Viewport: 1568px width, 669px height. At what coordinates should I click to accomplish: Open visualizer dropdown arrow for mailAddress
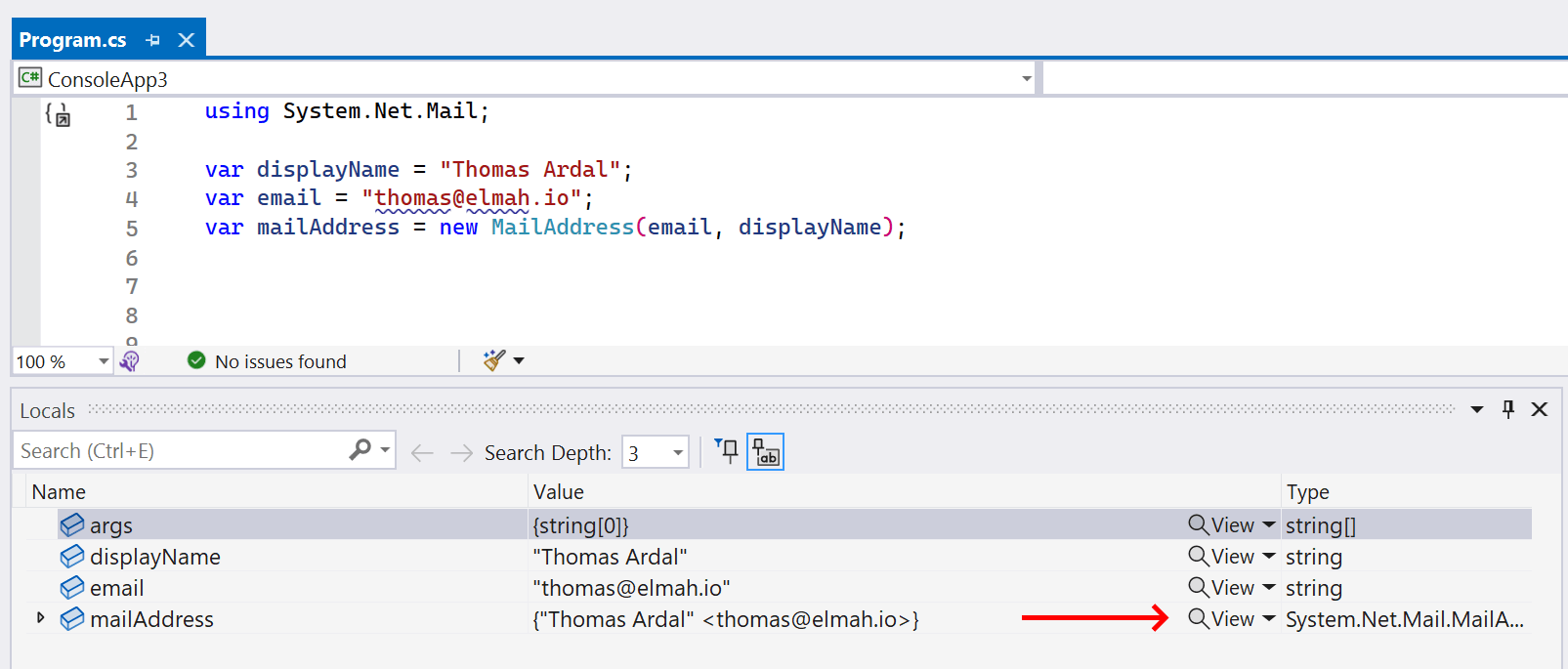(1269, 618)
